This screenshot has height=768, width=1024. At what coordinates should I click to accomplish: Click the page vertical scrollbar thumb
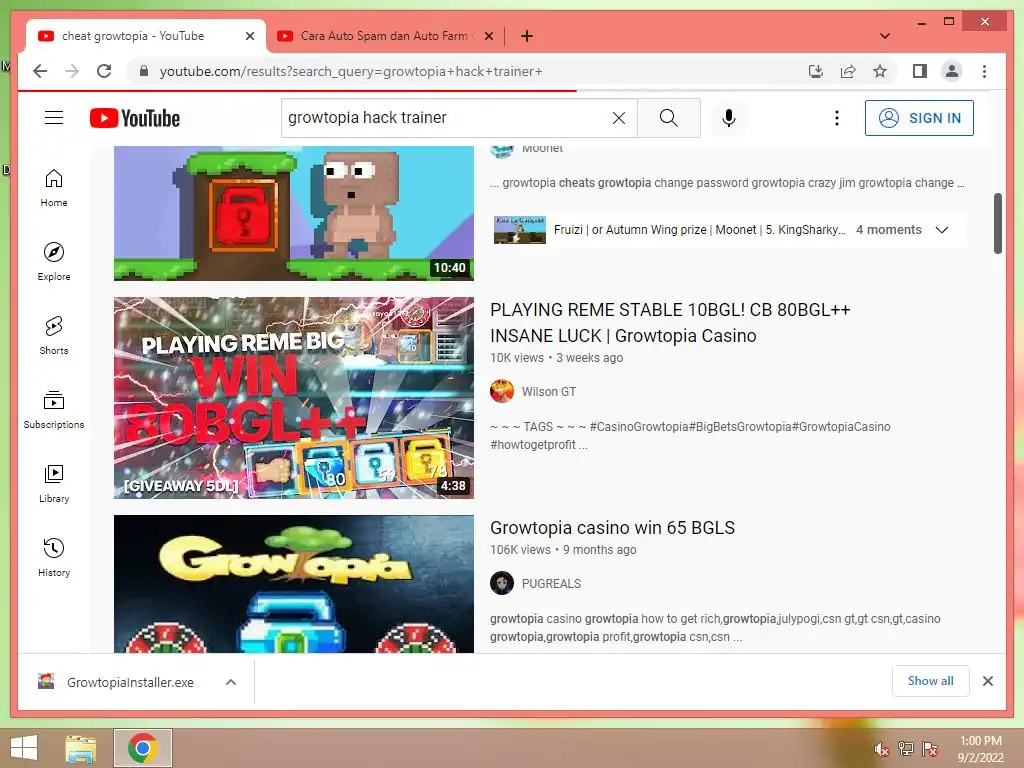pyautogui.click(x=997, y=223)
